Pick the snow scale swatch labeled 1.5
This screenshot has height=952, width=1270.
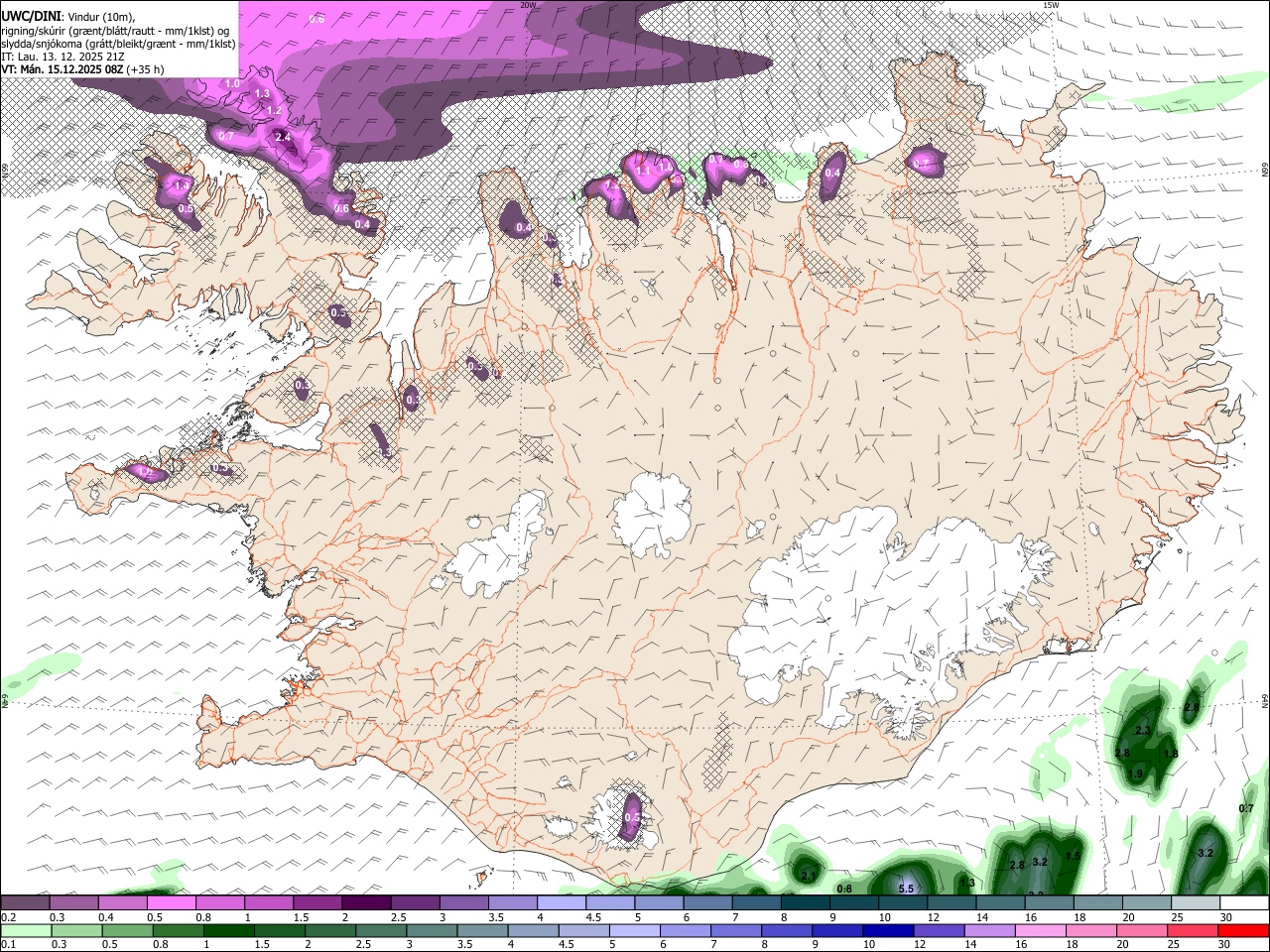[317, 902]
